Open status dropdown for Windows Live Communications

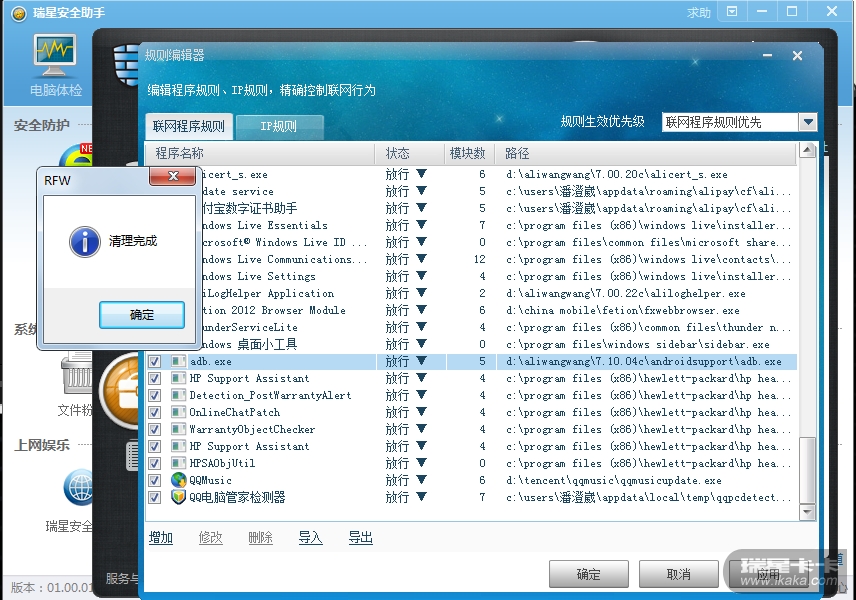click(x=421, y=259)
